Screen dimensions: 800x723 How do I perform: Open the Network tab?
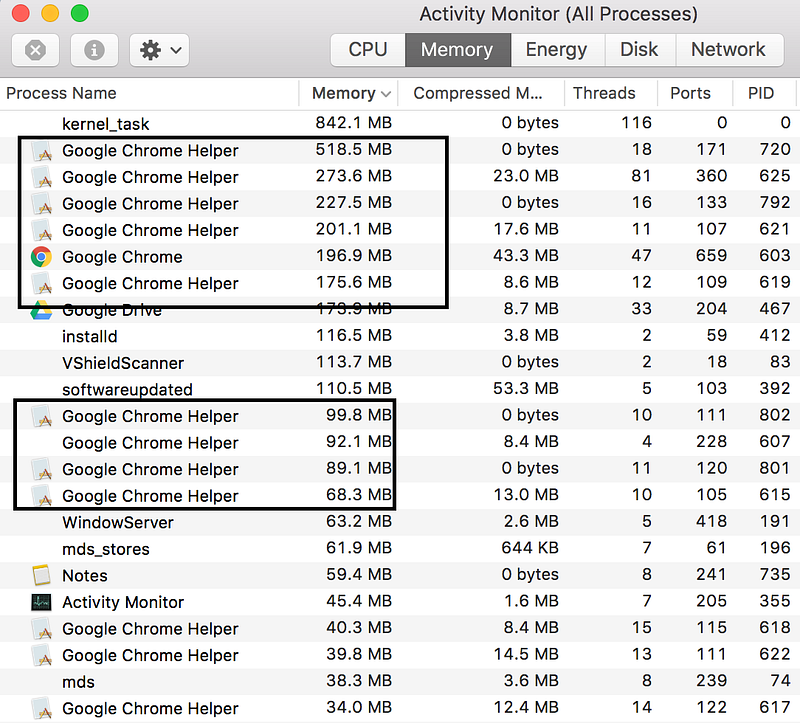point(729,49)
